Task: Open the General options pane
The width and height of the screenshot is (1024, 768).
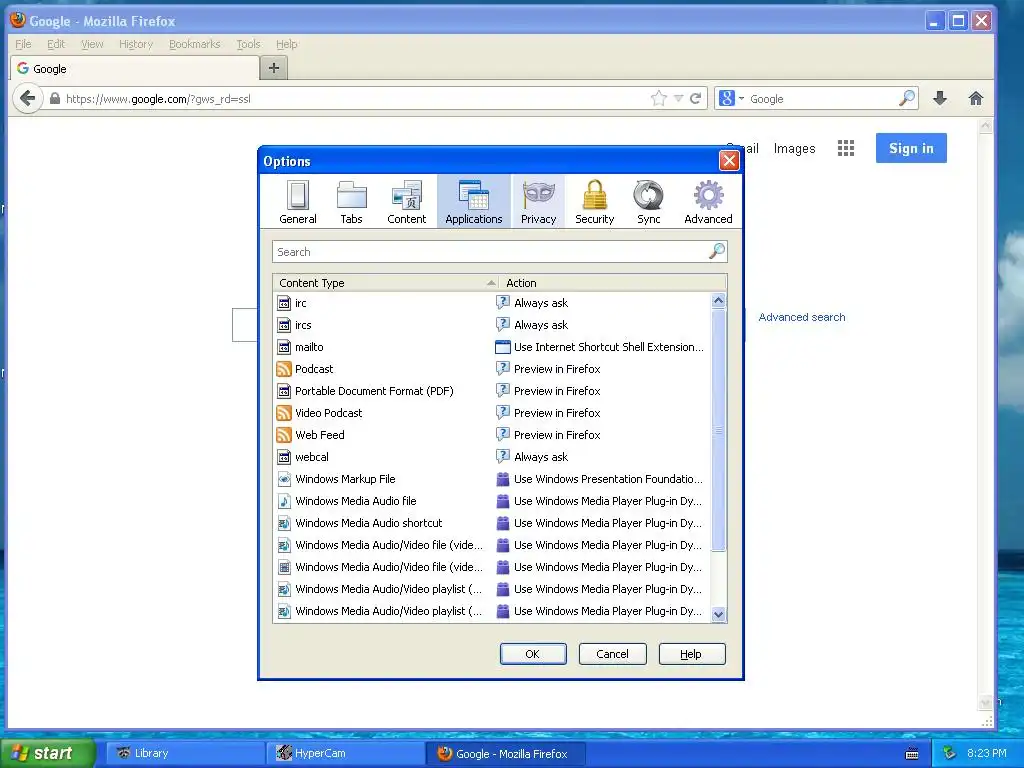Action: tap(298, 202)
